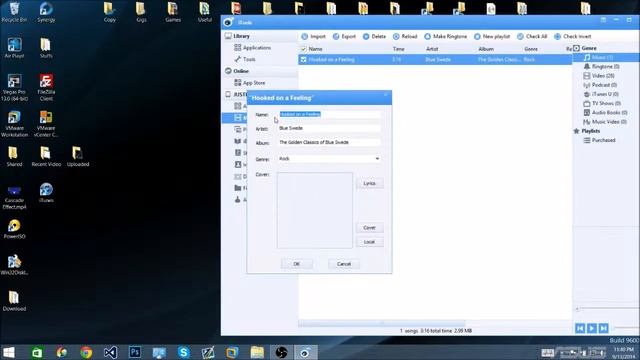Open Visual Studio from the taskbar
Image resolution: width=640 pixels, height=360 pixels.
pos(110,352)
